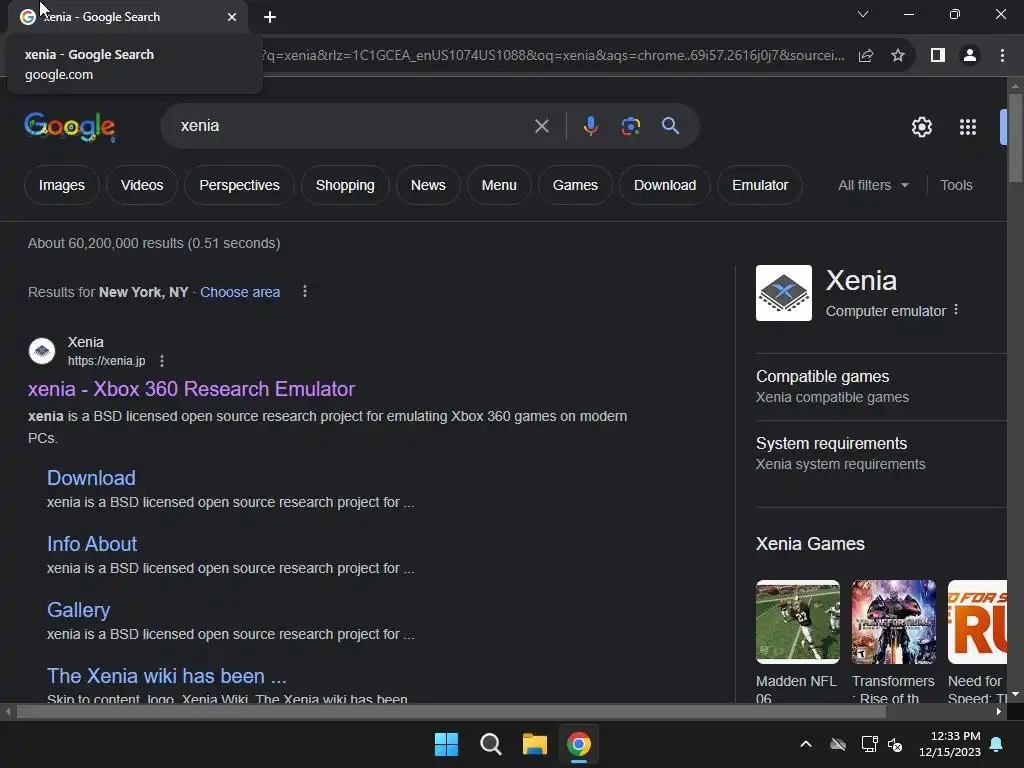Image resolution: width=1024 pixels, height=768 pixels.
Task: Click Chrome icon in taskbar
Action: pos(579,744)
